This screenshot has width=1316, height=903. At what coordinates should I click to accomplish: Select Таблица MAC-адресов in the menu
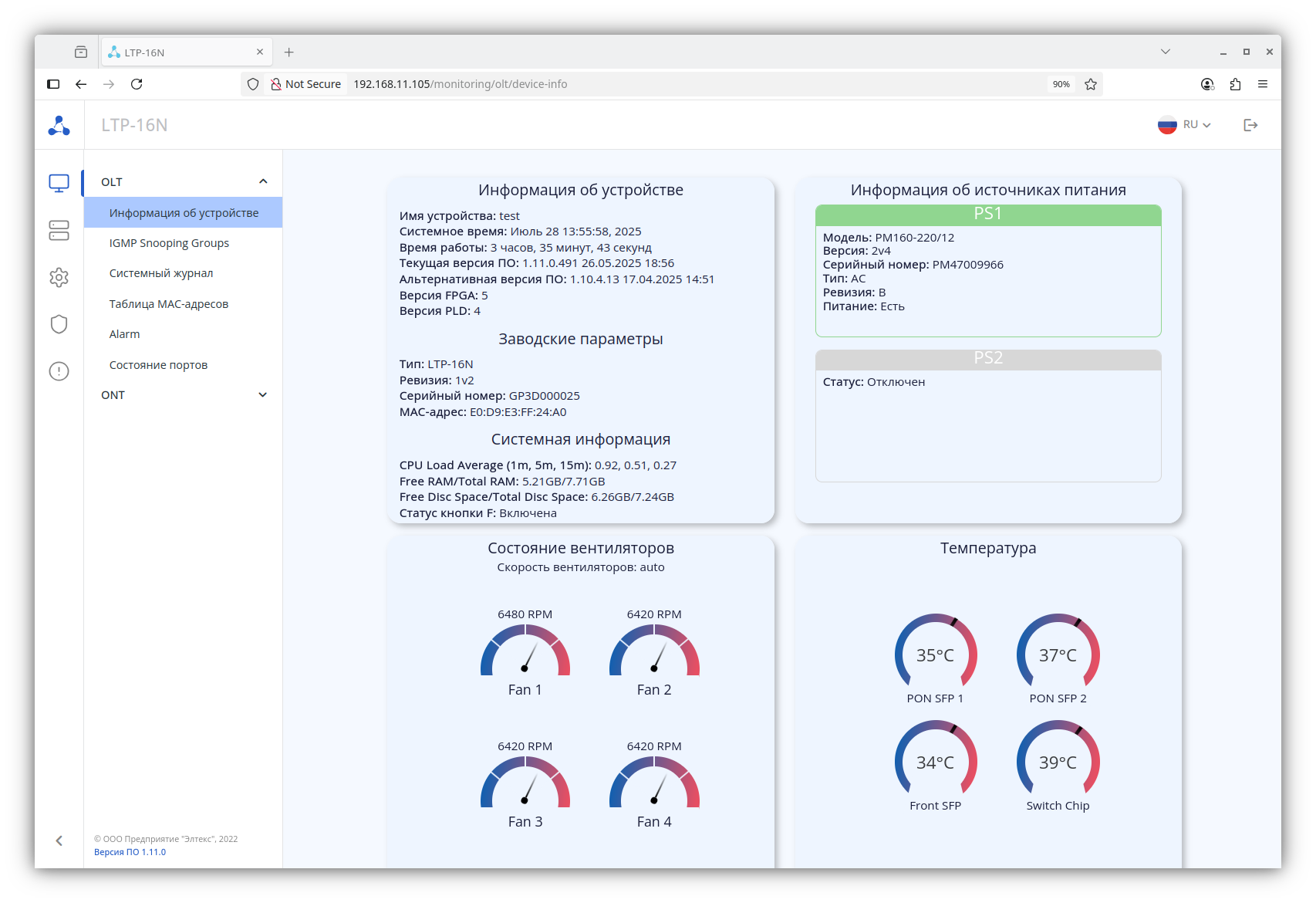tap(169, 304)
